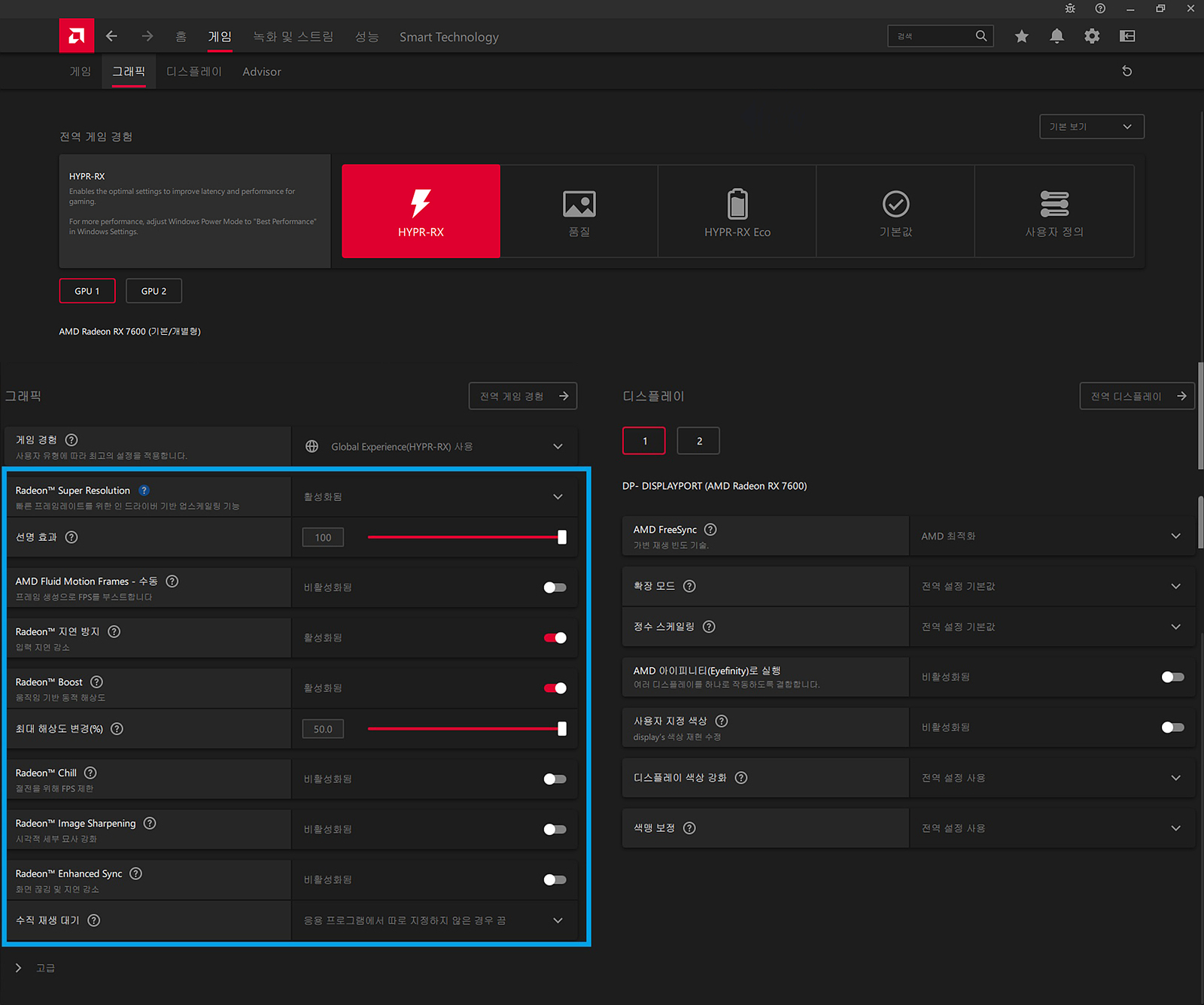
Task: Click help icon next to Radeon Chill
Action: [x=90, y=773]
